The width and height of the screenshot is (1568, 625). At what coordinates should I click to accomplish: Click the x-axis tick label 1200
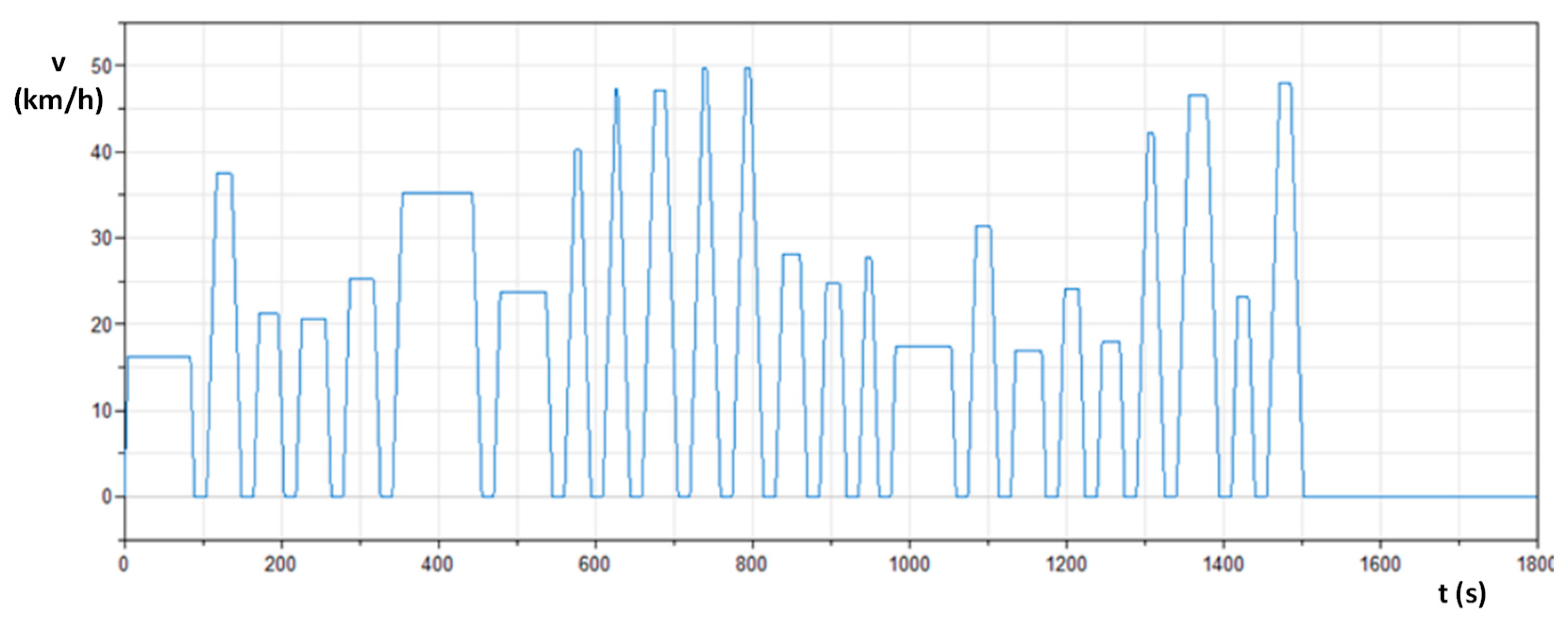coord(1066,565)
